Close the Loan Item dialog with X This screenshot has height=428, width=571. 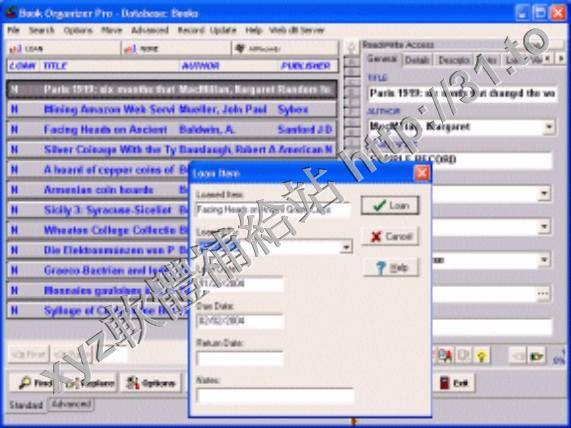pos(422,173)
